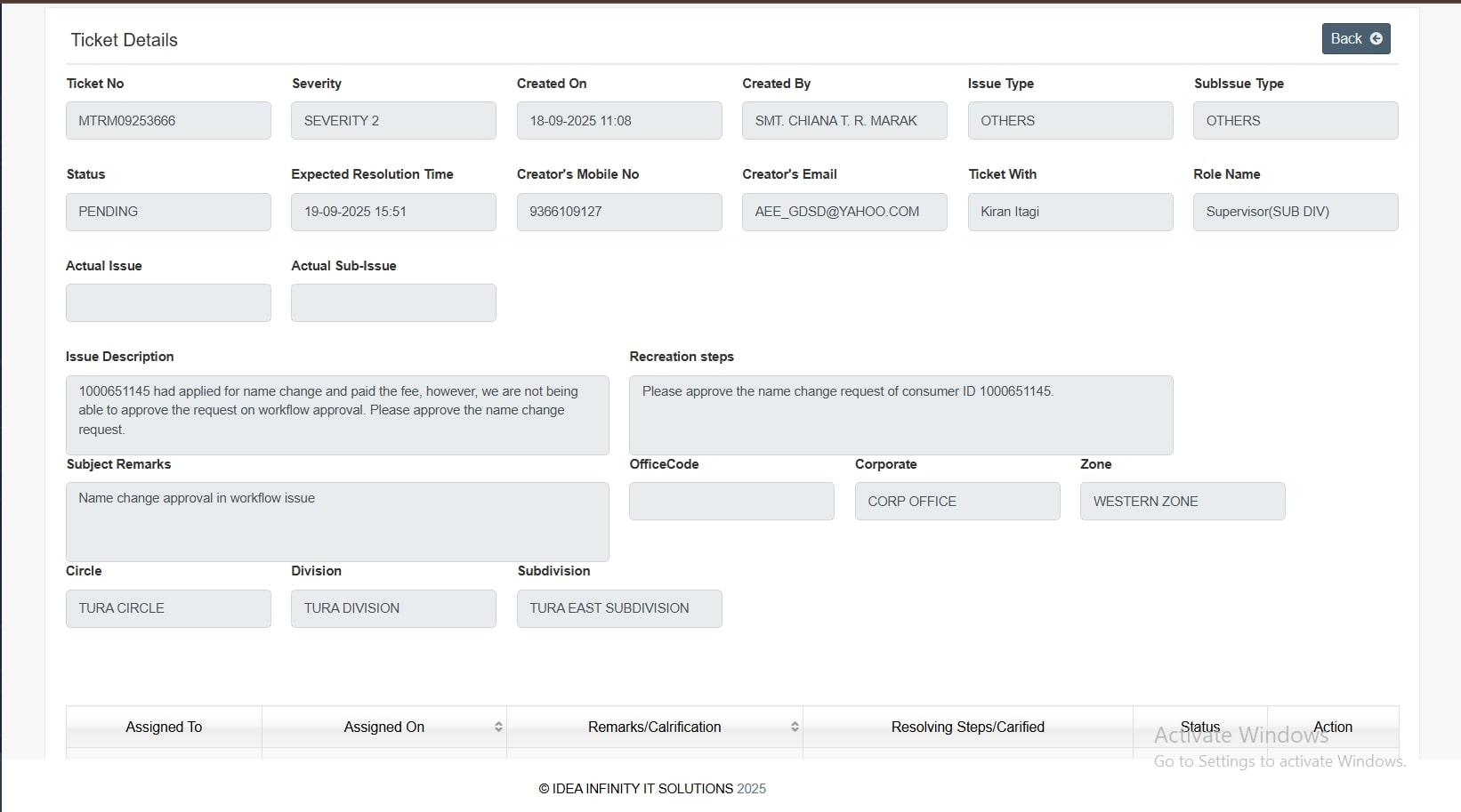Click the Resolving Steps/Carified column header
This screenshot has width=1461, height=812.
(967, 727)
